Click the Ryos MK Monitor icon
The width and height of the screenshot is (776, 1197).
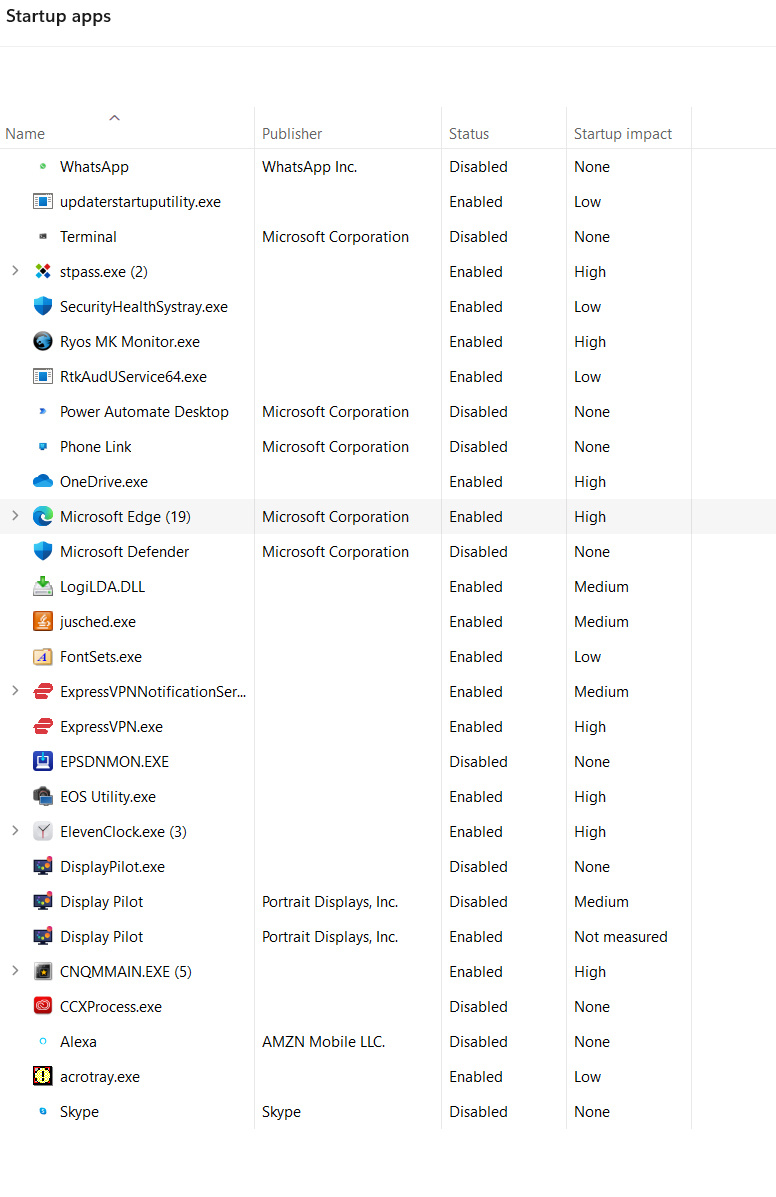pyautogui.click(x=43, y=341)
